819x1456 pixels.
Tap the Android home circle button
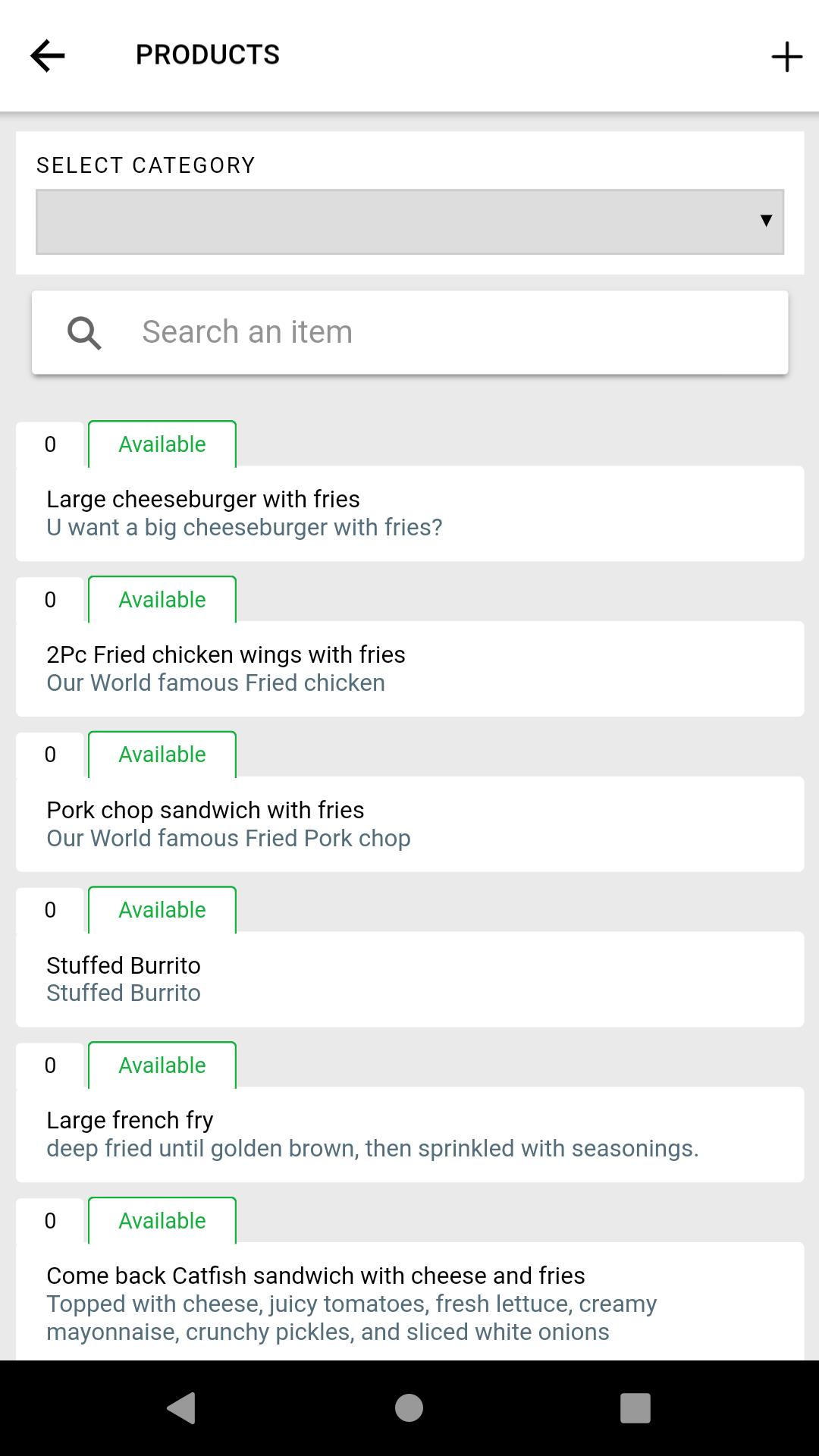coord(409,1408)
